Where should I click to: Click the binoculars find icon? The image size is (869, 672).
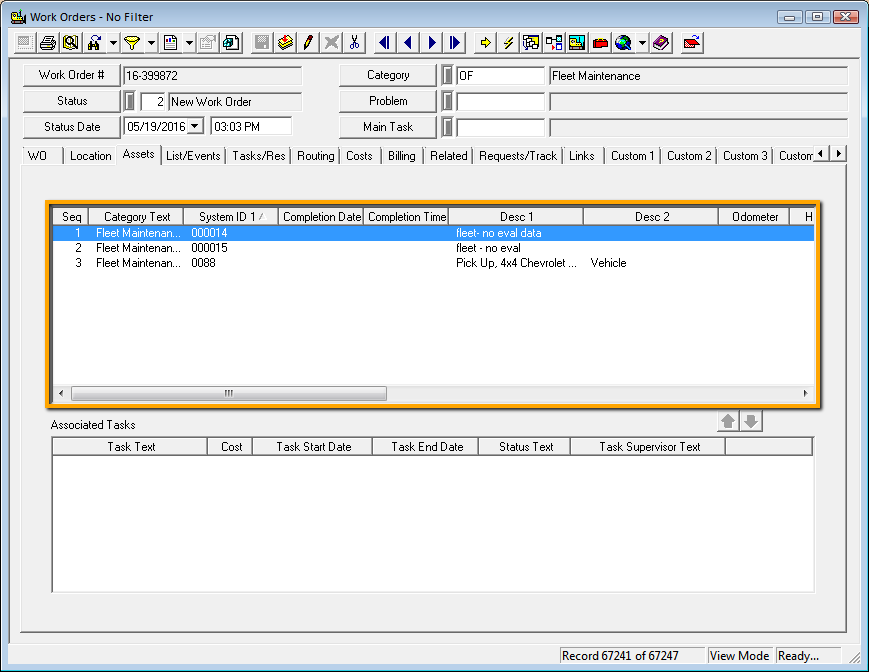(x=94, y=43)
